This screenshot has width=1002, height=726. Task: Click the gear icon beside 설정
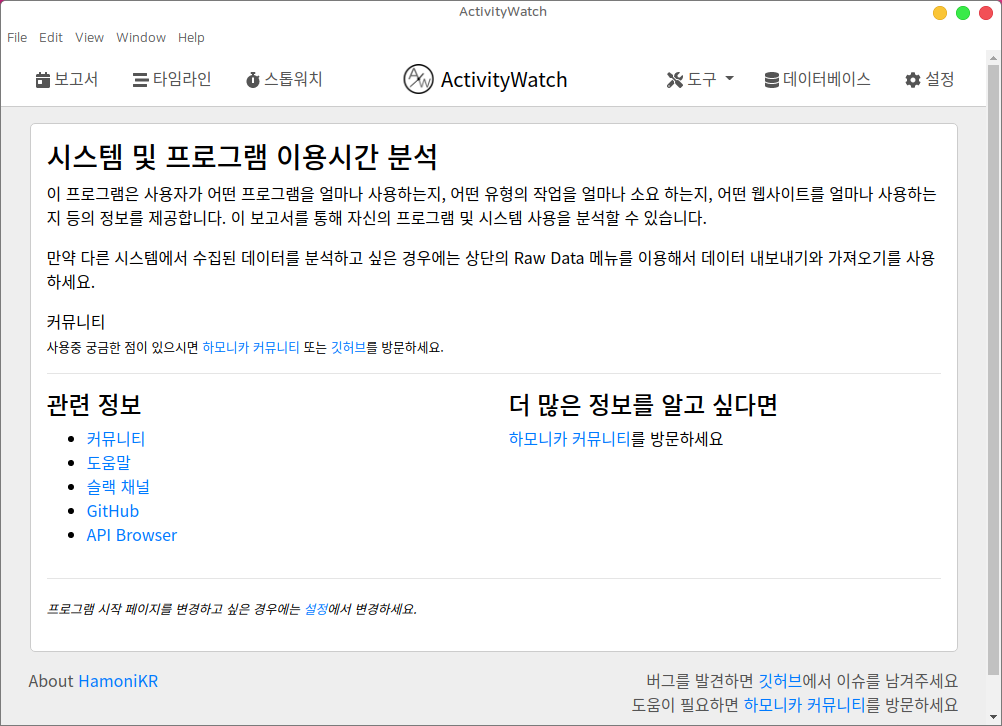912,80
